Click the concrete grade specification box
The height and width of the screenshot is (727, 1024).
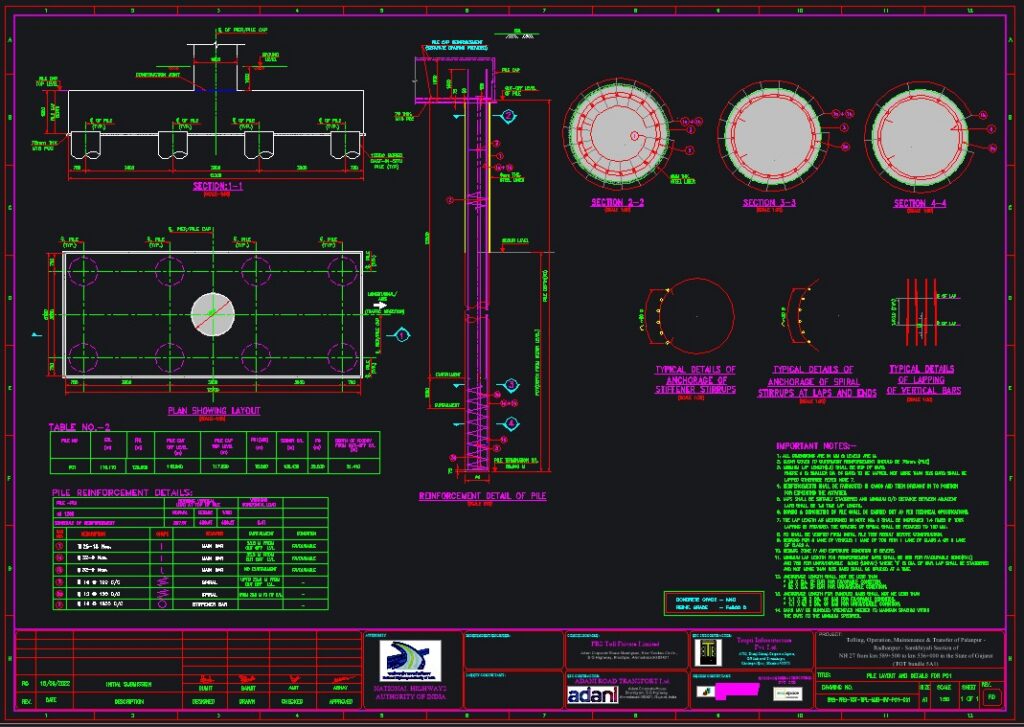point(713,603)
